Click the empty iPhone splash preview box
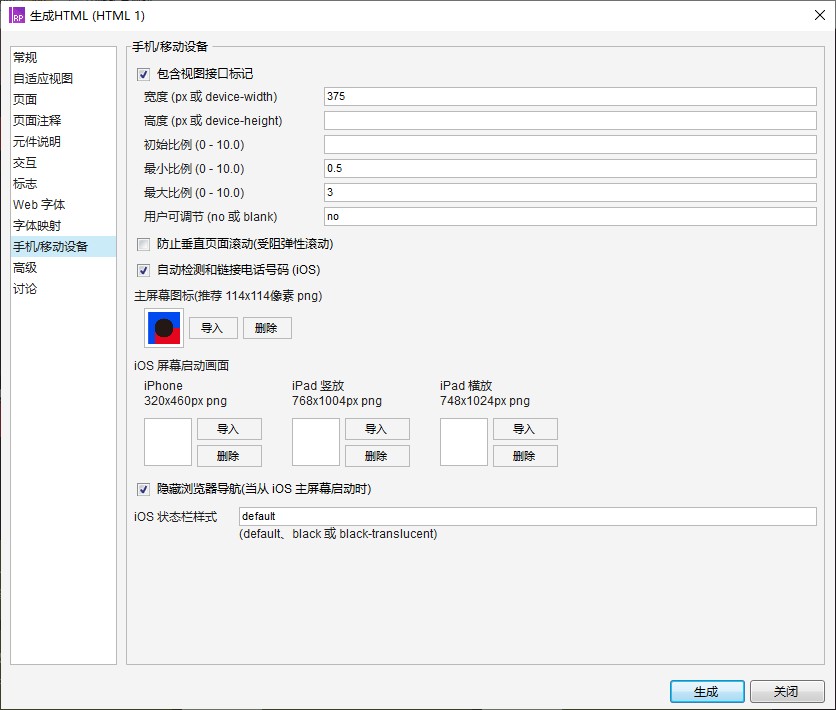 pyautogui.click(x=168, y=442)
